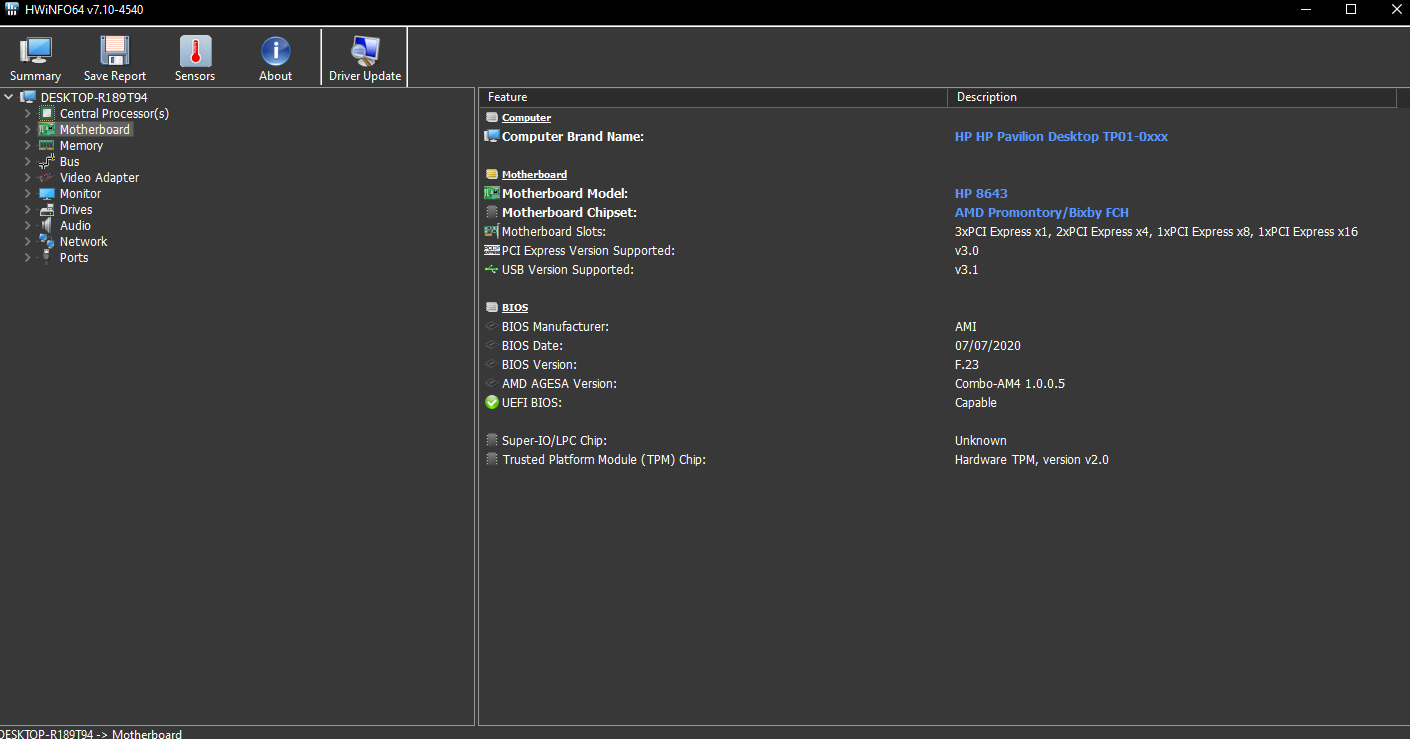Launch the Driver Update tool
The width and height of the screenshot is (1410, 739).
tap(365, 58)
